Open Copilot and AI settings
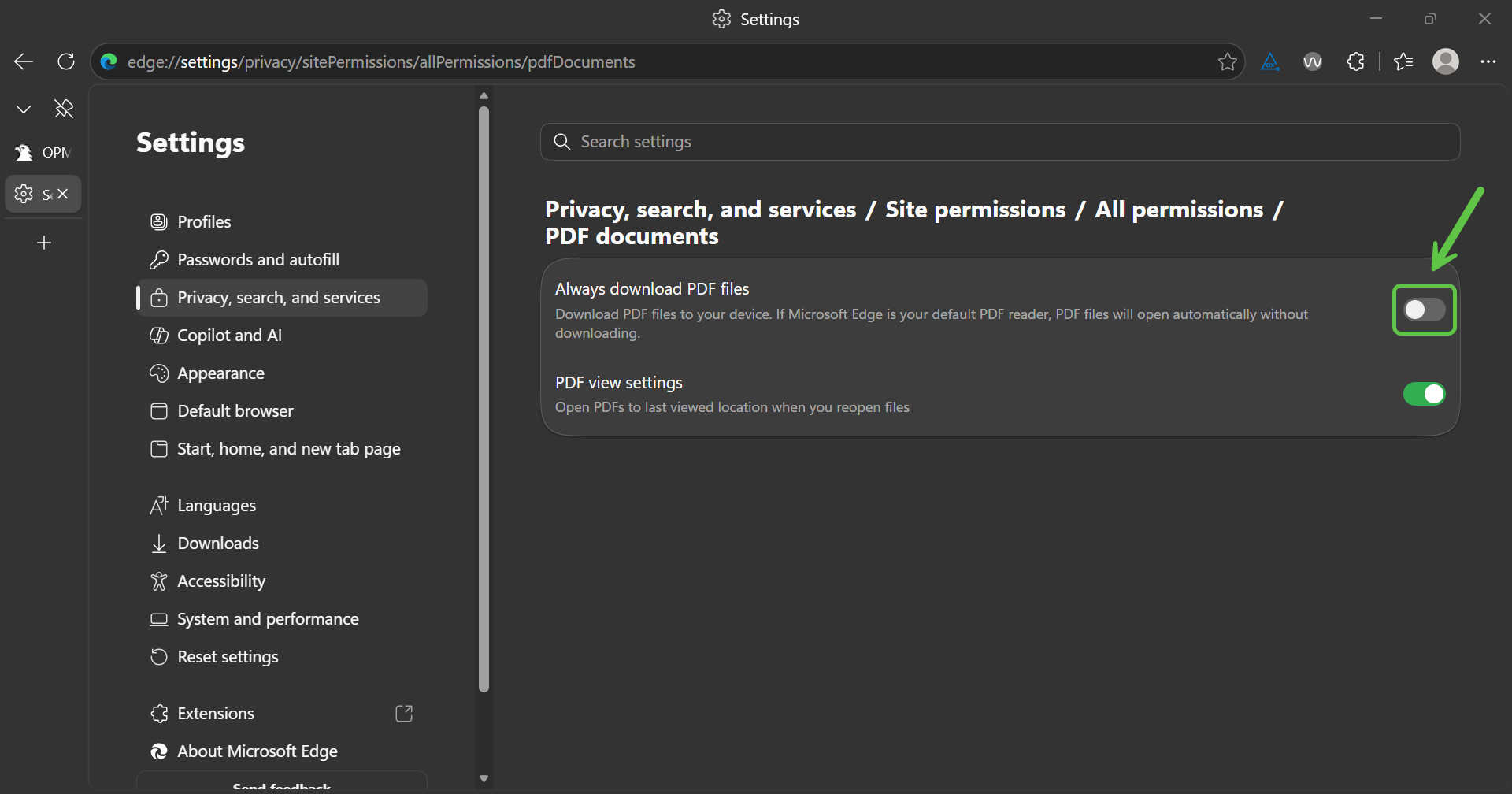The width and height of the screenshot is (1512, 794). click(282, 336)
